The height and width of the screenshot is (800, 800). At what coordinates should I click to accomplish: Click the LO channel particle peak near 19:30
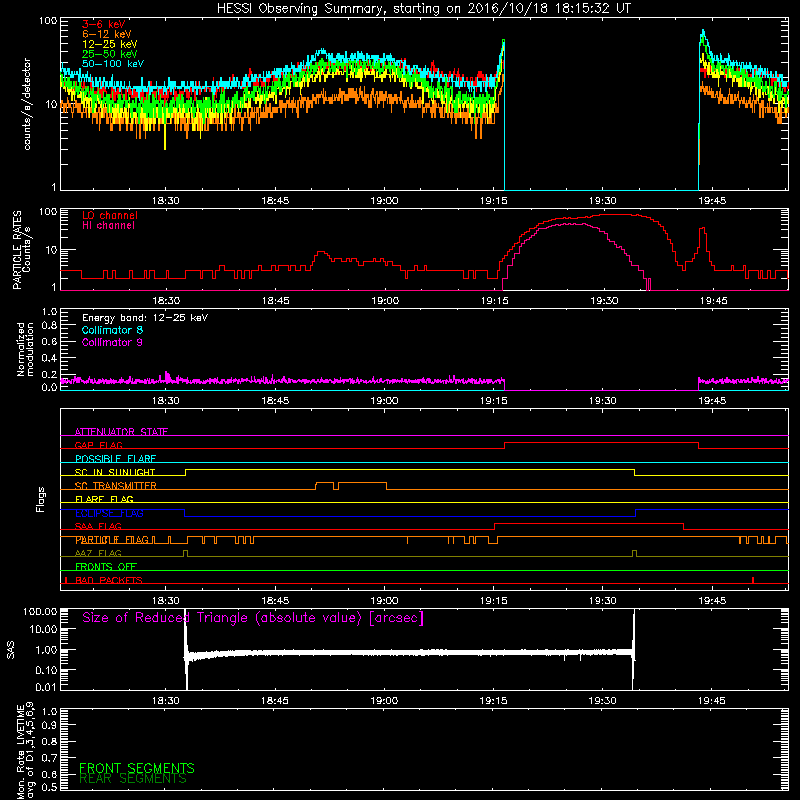(615, 215)
